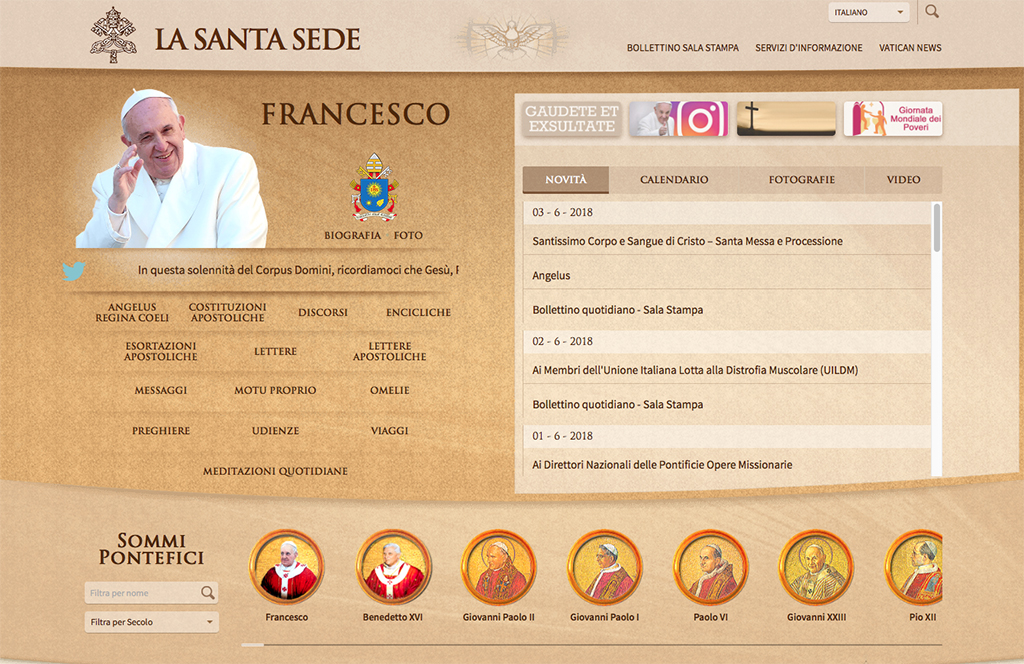This screenshot has width=1024, height=664.
Task: Expand the Italiano language dropdown
Action: [x=868, y=13]
